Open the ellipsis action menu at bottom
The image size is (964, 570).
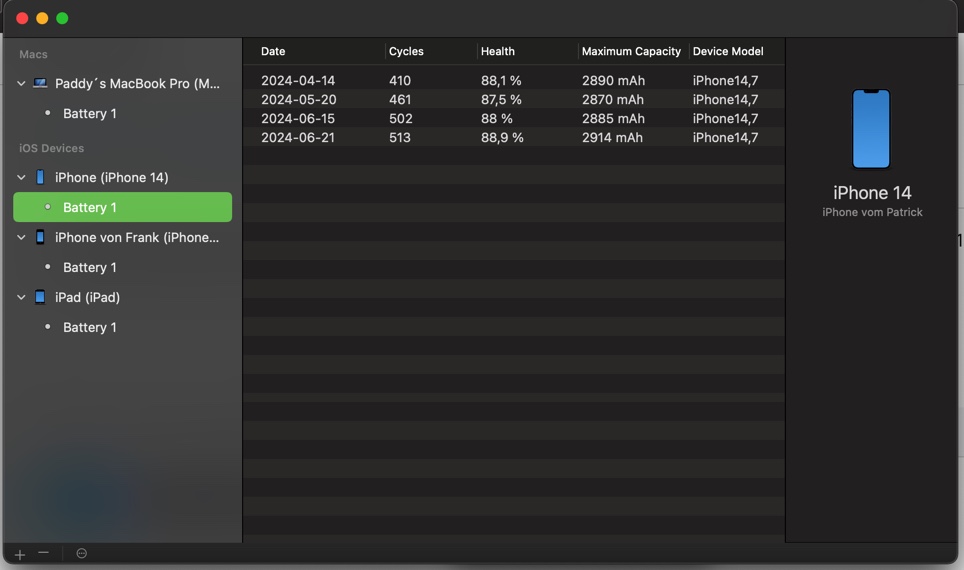(x=82, y=554)
